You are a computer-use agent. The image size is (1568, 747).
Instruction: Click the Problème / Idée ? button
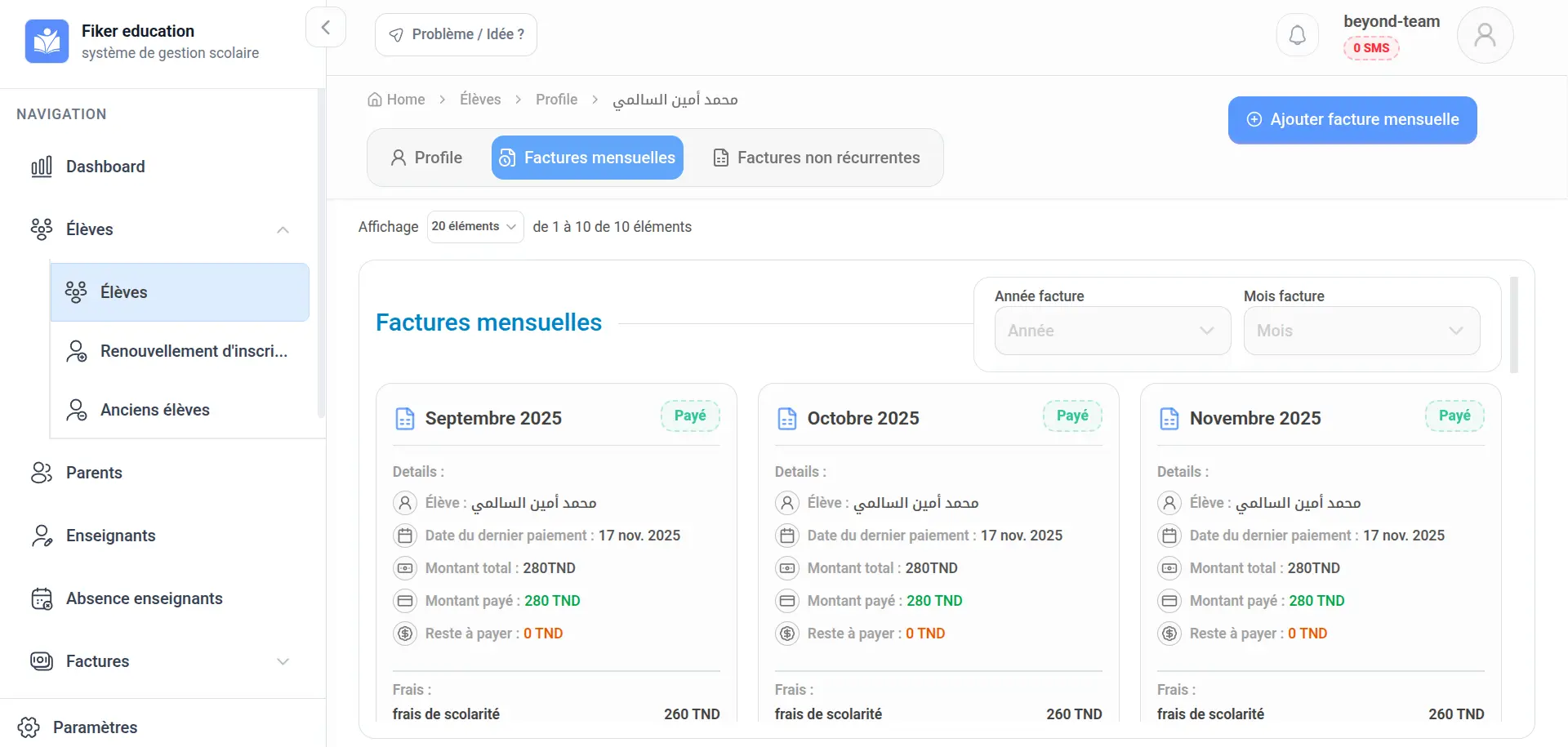tap(456, 34)
